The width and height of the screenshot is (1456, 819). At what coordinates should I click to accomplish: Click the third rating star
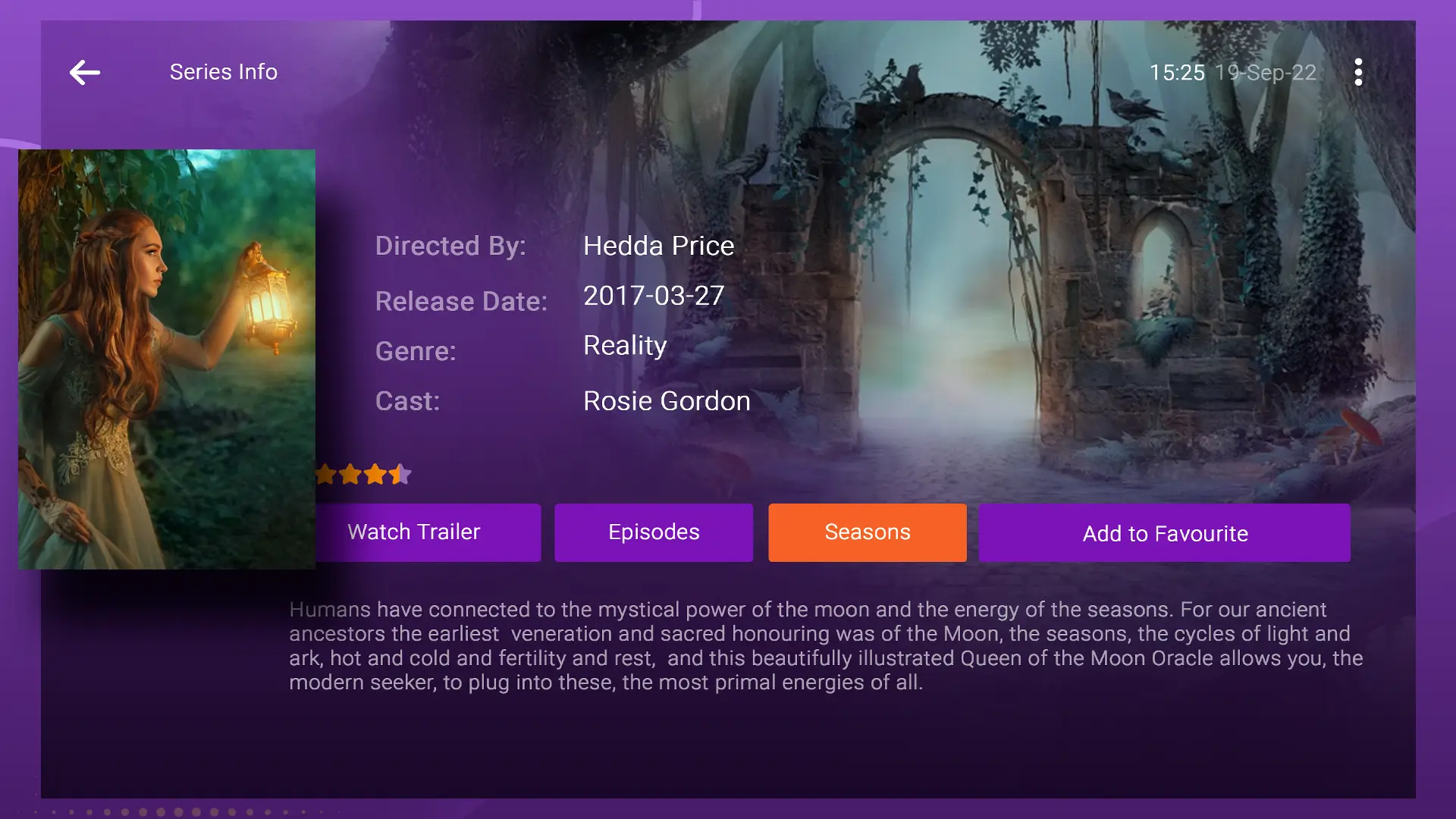tap(374, 474)
